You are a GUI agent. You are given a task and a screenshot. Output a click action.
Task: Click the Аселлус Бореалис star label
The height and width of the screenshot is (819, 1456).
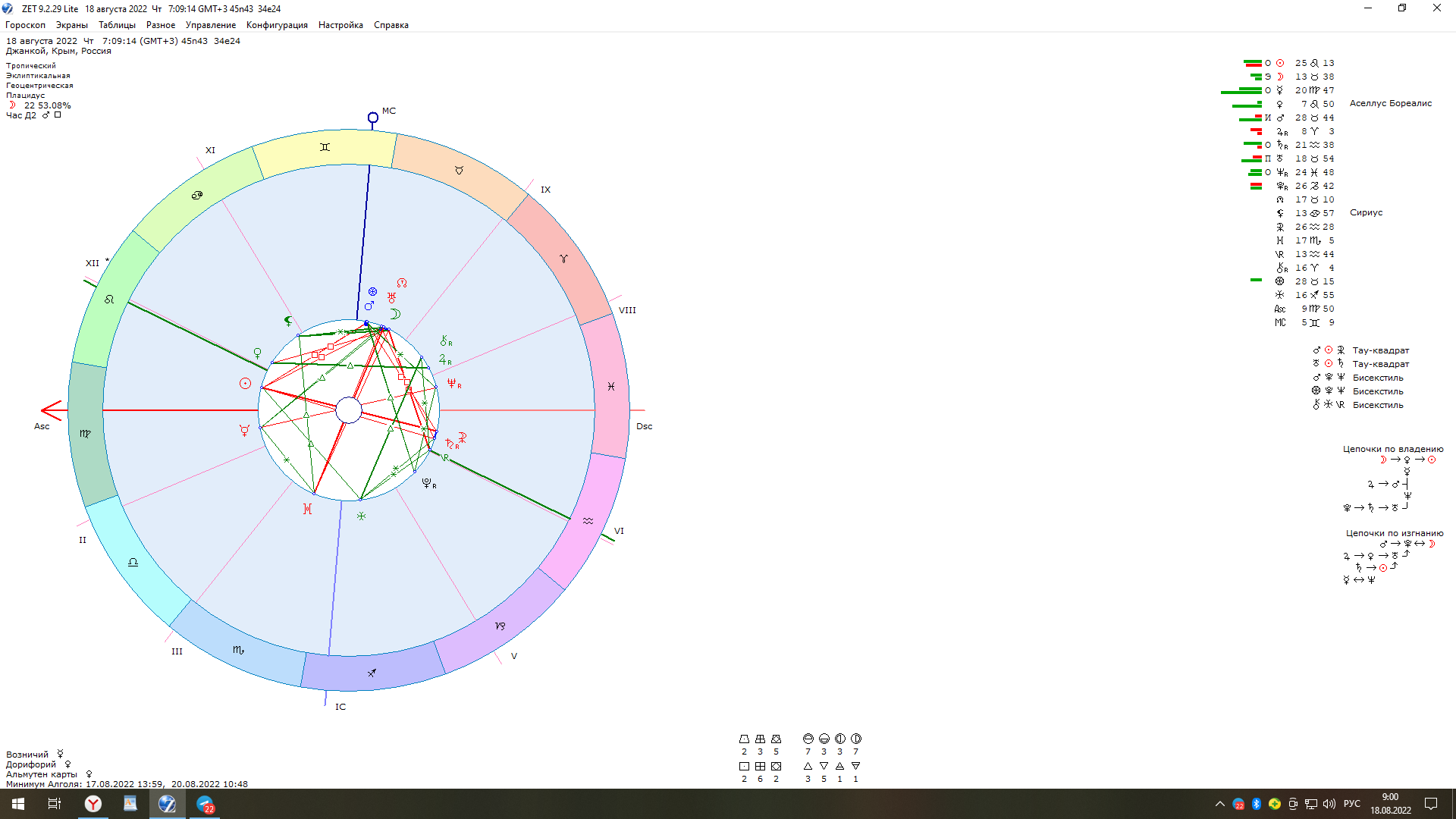[1390, 103]
